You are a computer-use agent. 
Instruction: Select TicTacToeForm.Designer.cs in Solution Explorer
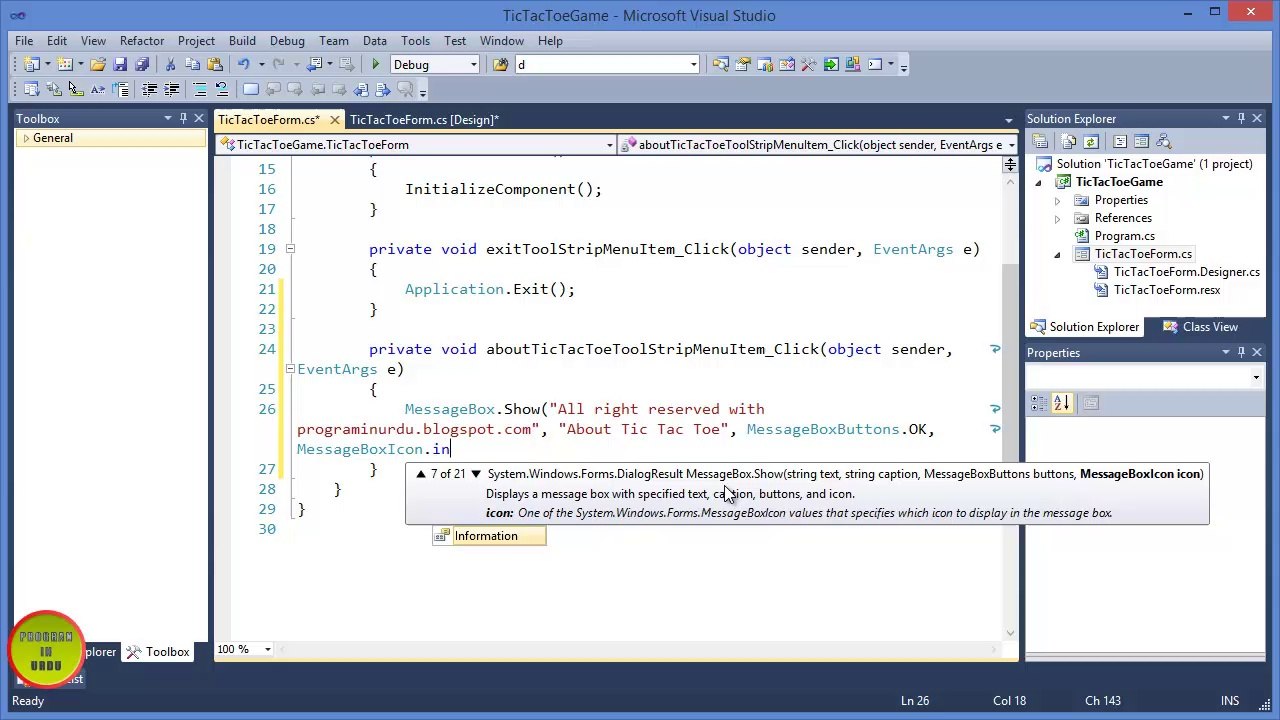pos(1186,272)
